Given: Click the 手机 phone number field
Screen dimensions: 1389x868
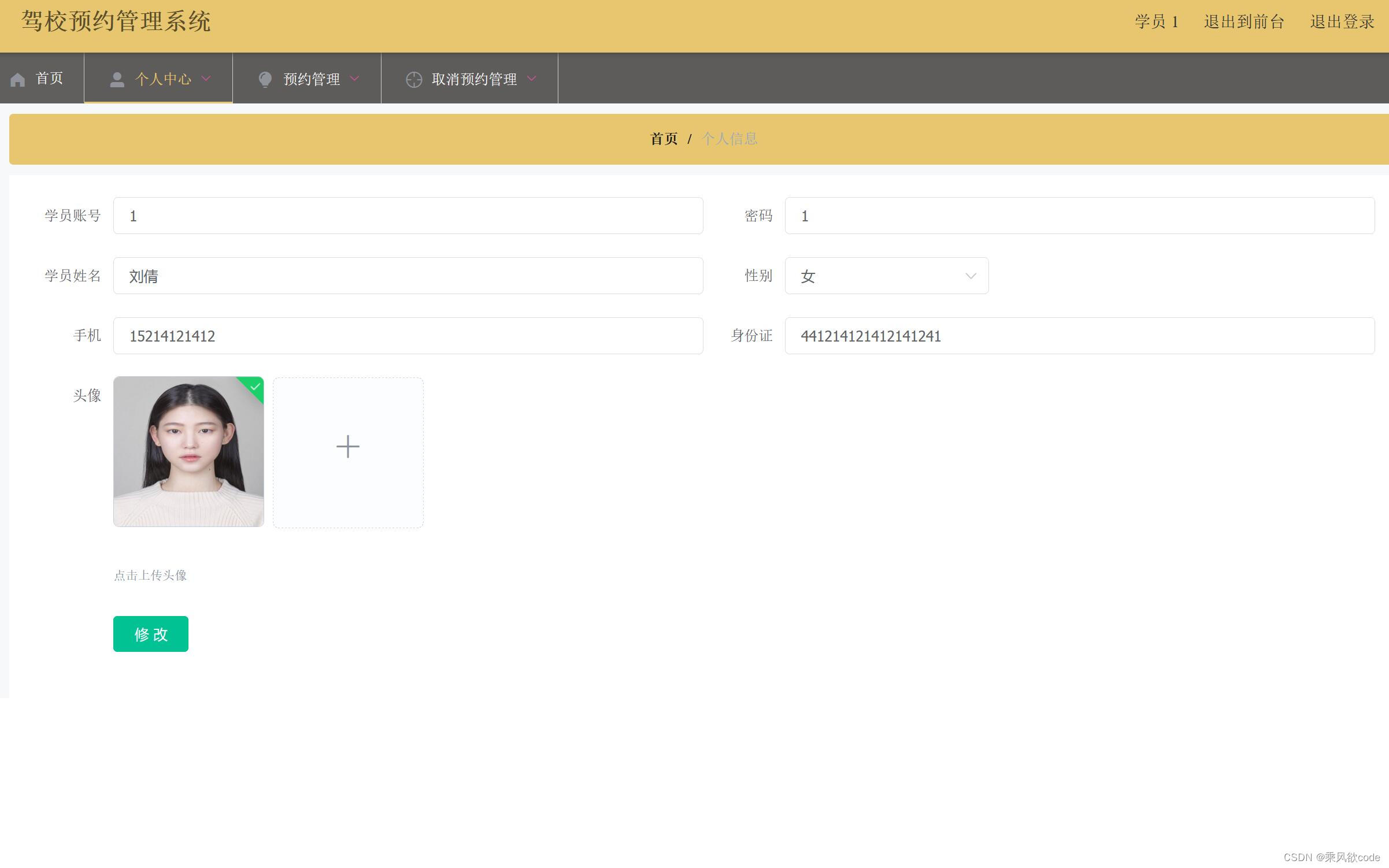Looking at the screenshot, I should [x=408, y=336].
